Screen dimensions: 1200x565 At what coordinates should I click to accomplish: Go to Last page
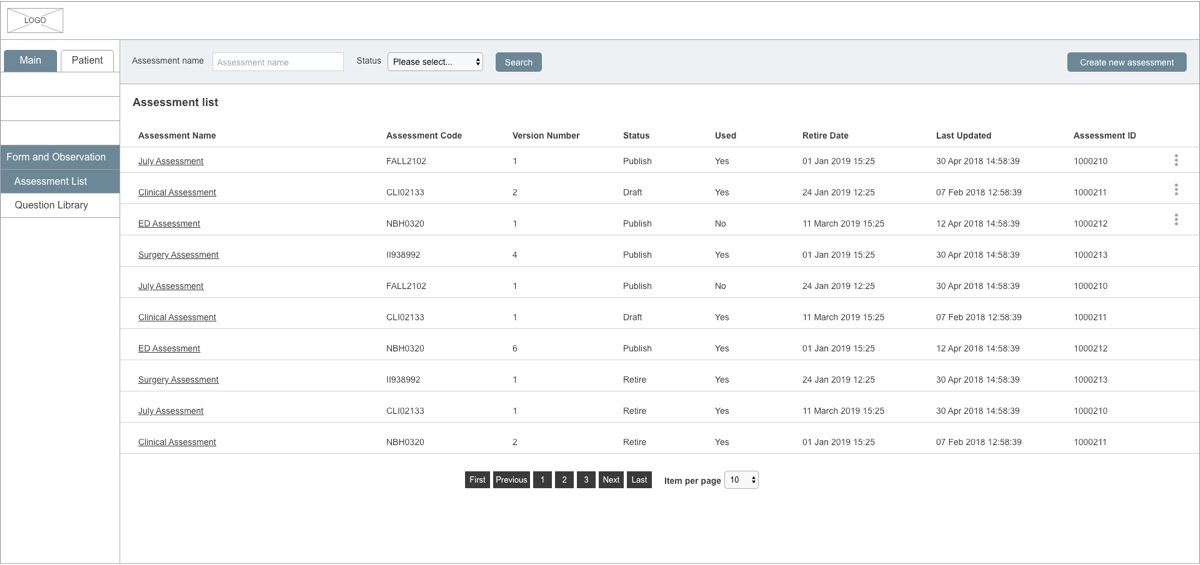640,480
